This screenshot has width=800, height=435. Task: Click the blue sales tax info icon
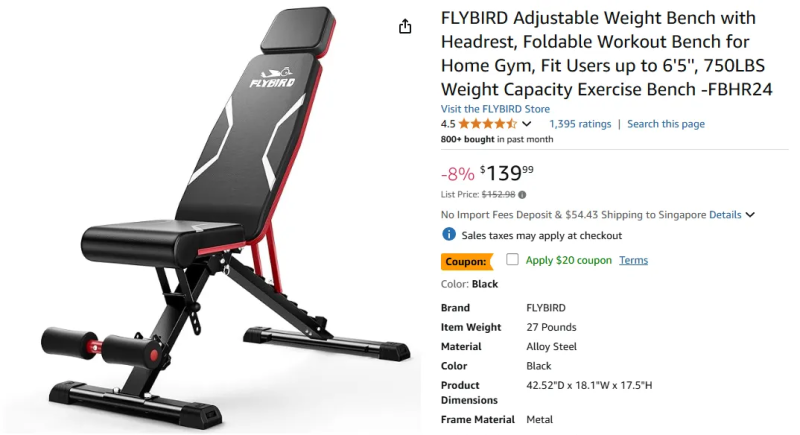(x=448, y=235)
